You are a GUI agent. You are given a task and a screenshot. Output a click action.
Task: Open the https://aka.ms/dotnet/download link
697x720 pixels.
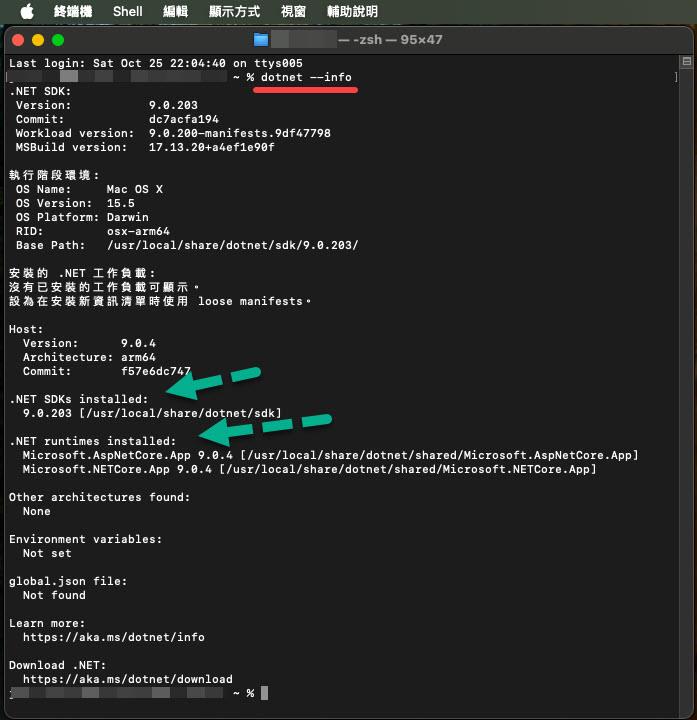coord(127,679)
